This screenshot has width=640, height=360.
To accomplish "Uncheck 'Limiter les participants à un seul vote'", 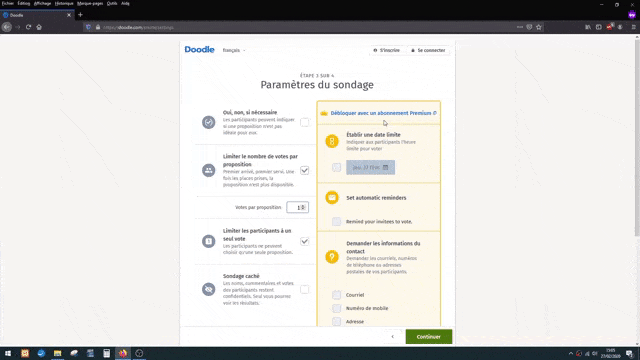I will (x=304, y=241).
